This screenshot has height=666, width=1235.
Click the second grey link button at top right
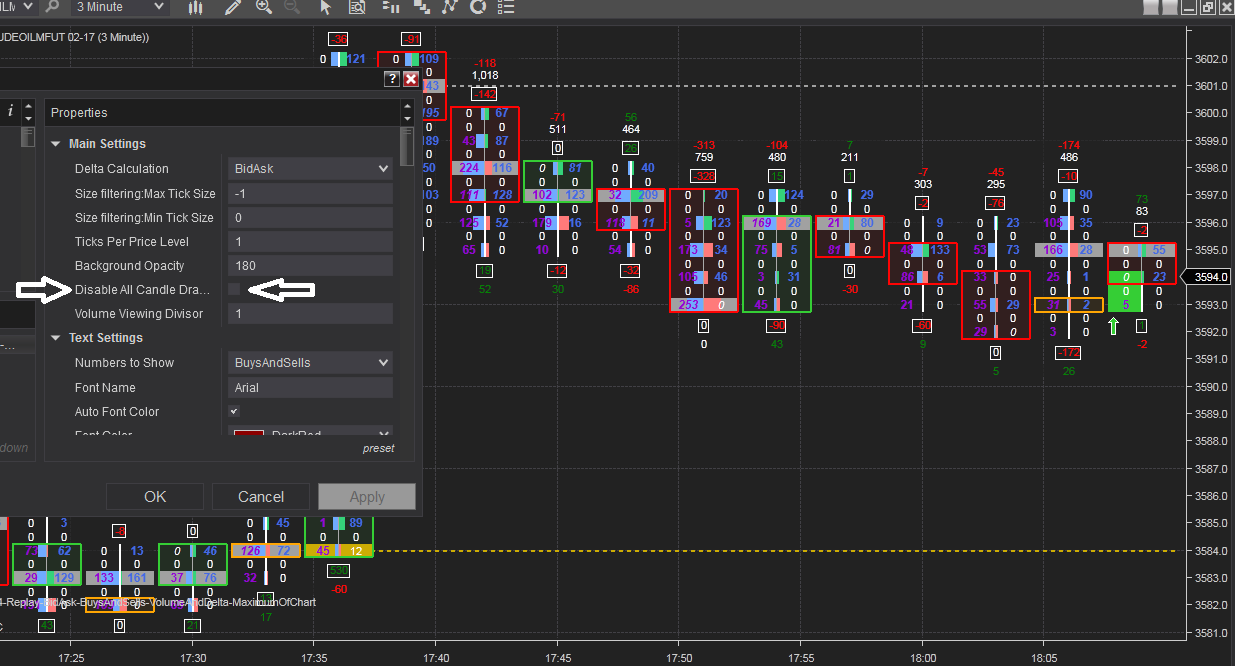tap(1171, 7)
